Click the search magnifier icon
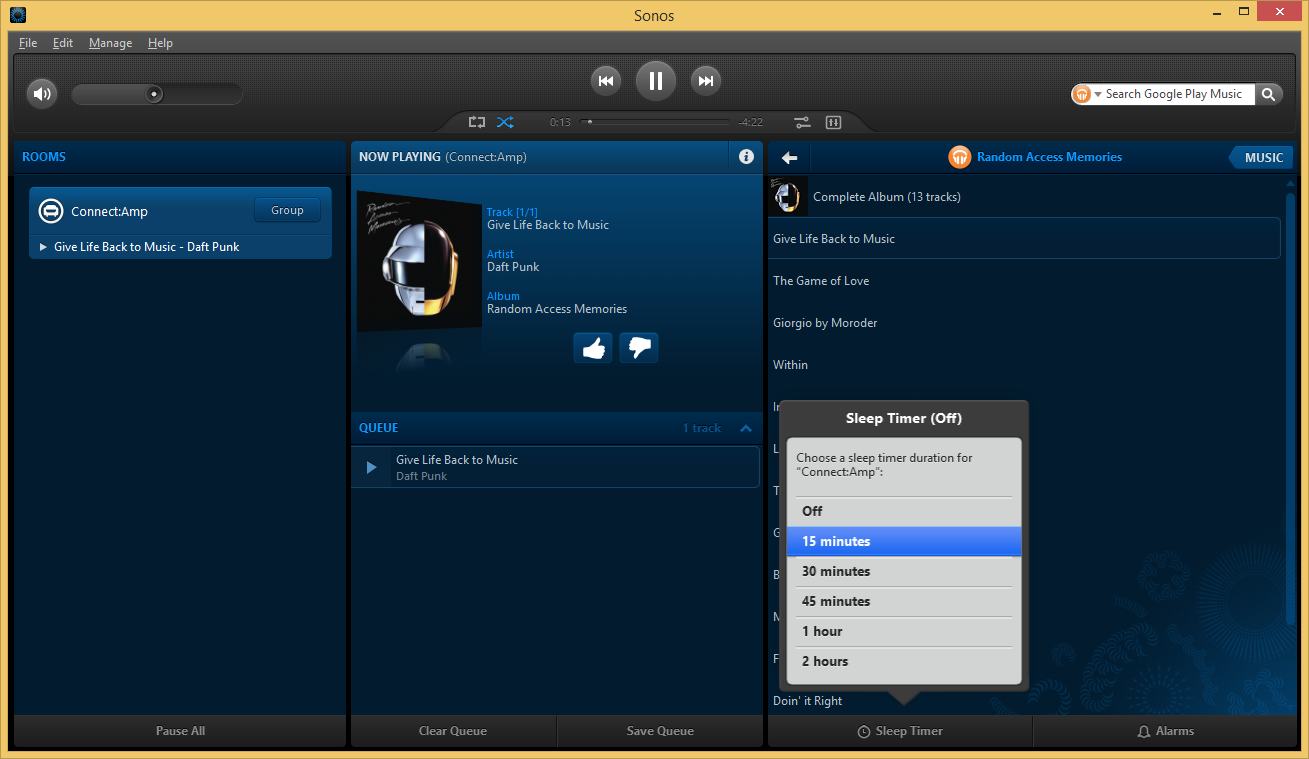This screenshot has width=1309, height=759. coord(1268,94)
